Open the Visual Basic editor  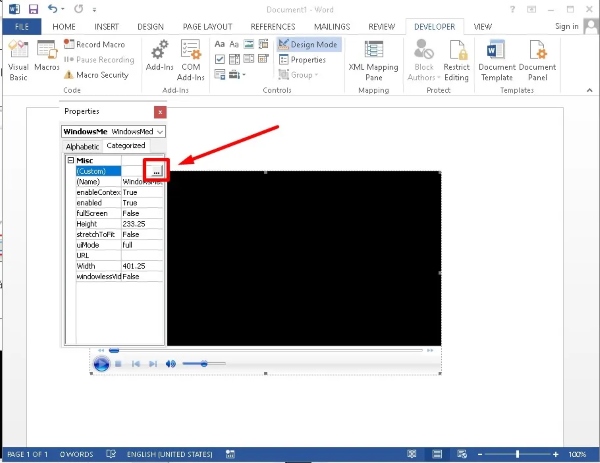[17, 58]
